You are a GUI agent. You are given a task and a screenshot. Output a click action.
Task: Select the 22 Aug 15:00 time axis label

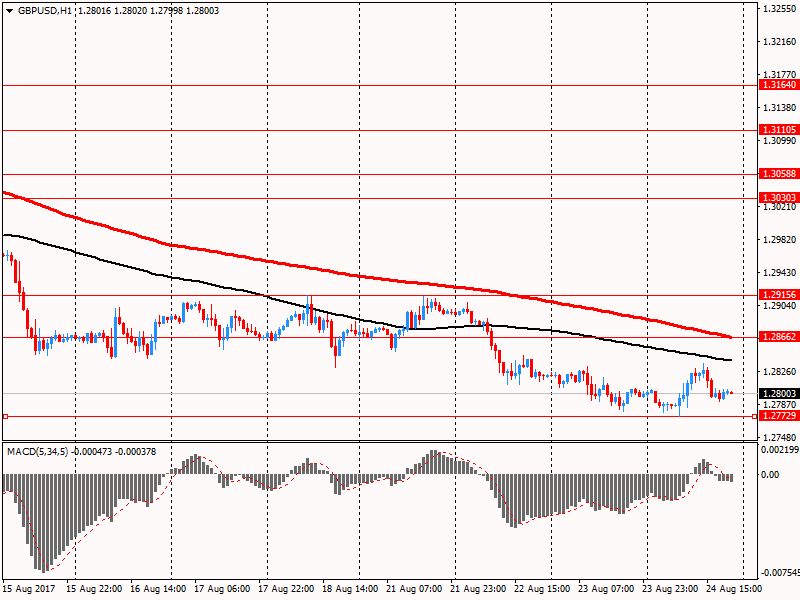point(542,589)
